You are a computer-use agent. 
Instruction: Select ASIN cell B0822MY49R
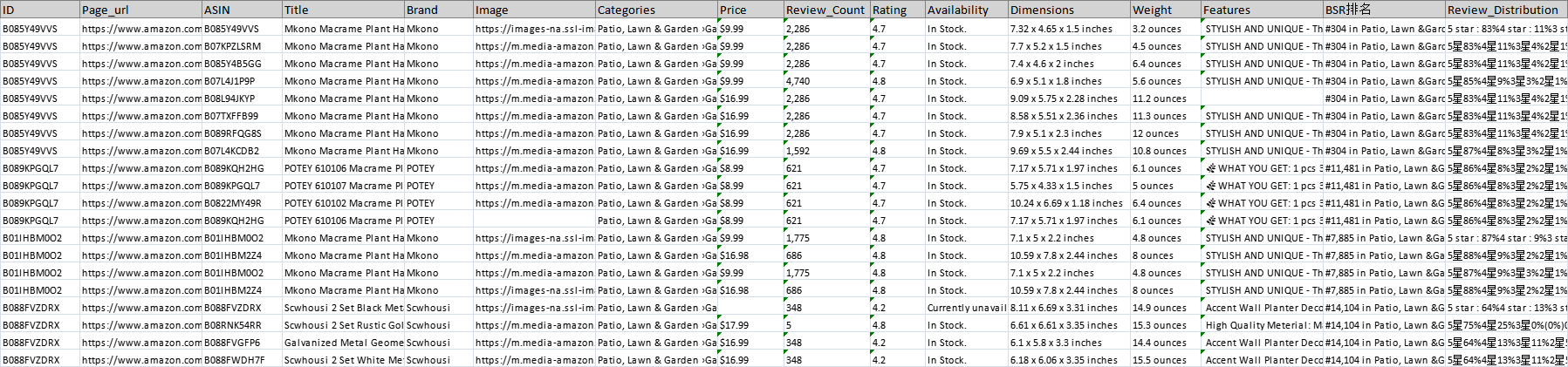[242, 203]
